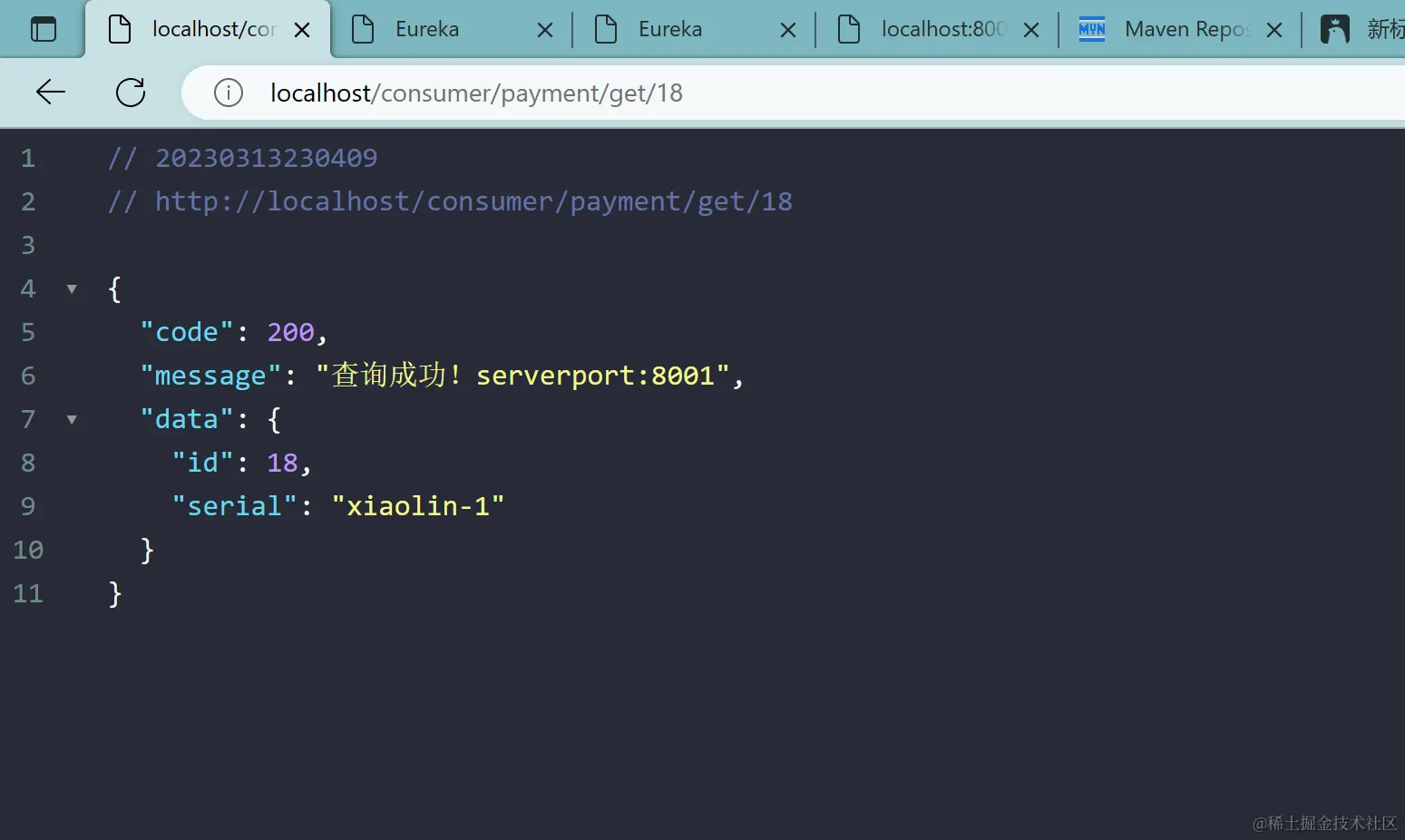Screen dimensions: 1405x840
Task: Collapse the "data" object on line 7
Action: pos(72,419)
